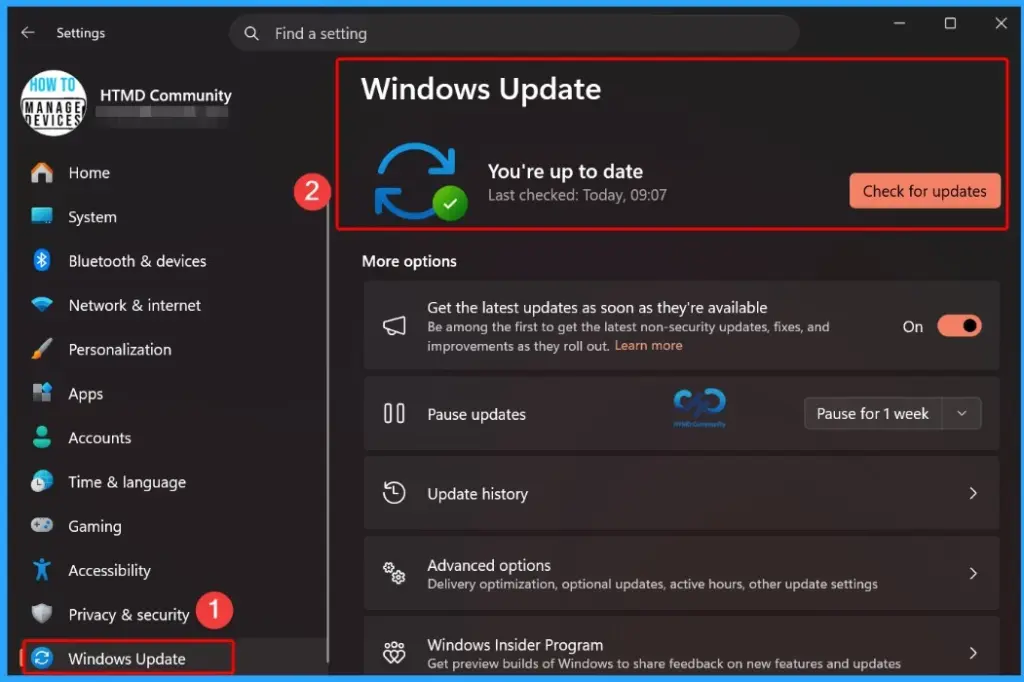Click 'Last checked: Today, 09:07' text

pos(577,195)
